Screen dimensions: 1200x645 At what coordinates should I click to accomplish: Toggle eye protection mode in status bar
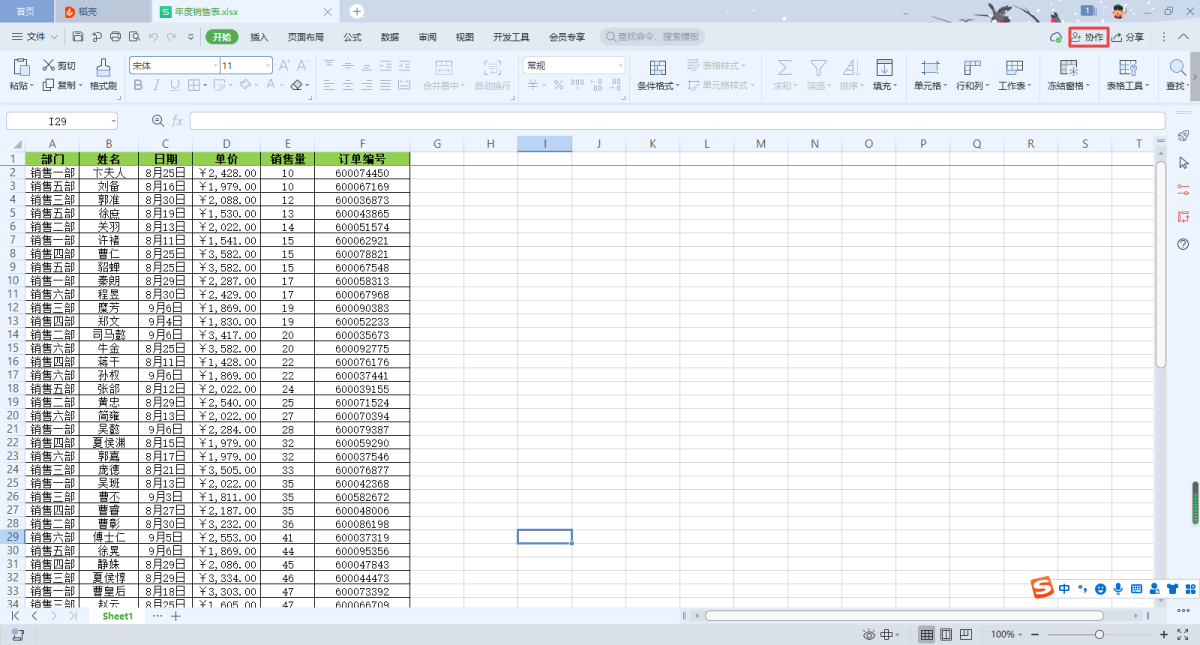pyautogui.click(x=870, y=635)
